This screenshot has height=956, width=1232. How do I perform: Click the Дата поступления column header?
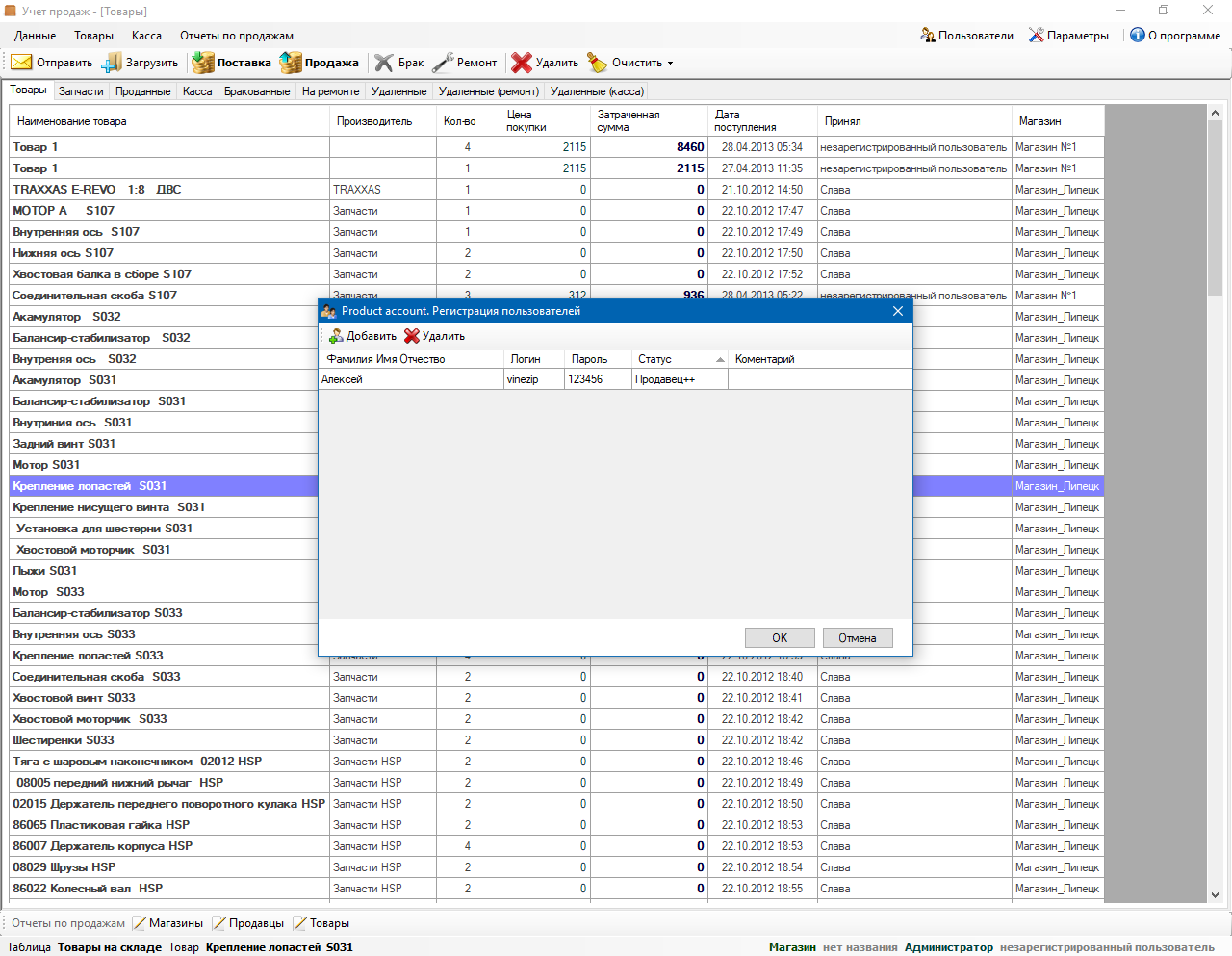pyautogui.click(x=761, y=121)
